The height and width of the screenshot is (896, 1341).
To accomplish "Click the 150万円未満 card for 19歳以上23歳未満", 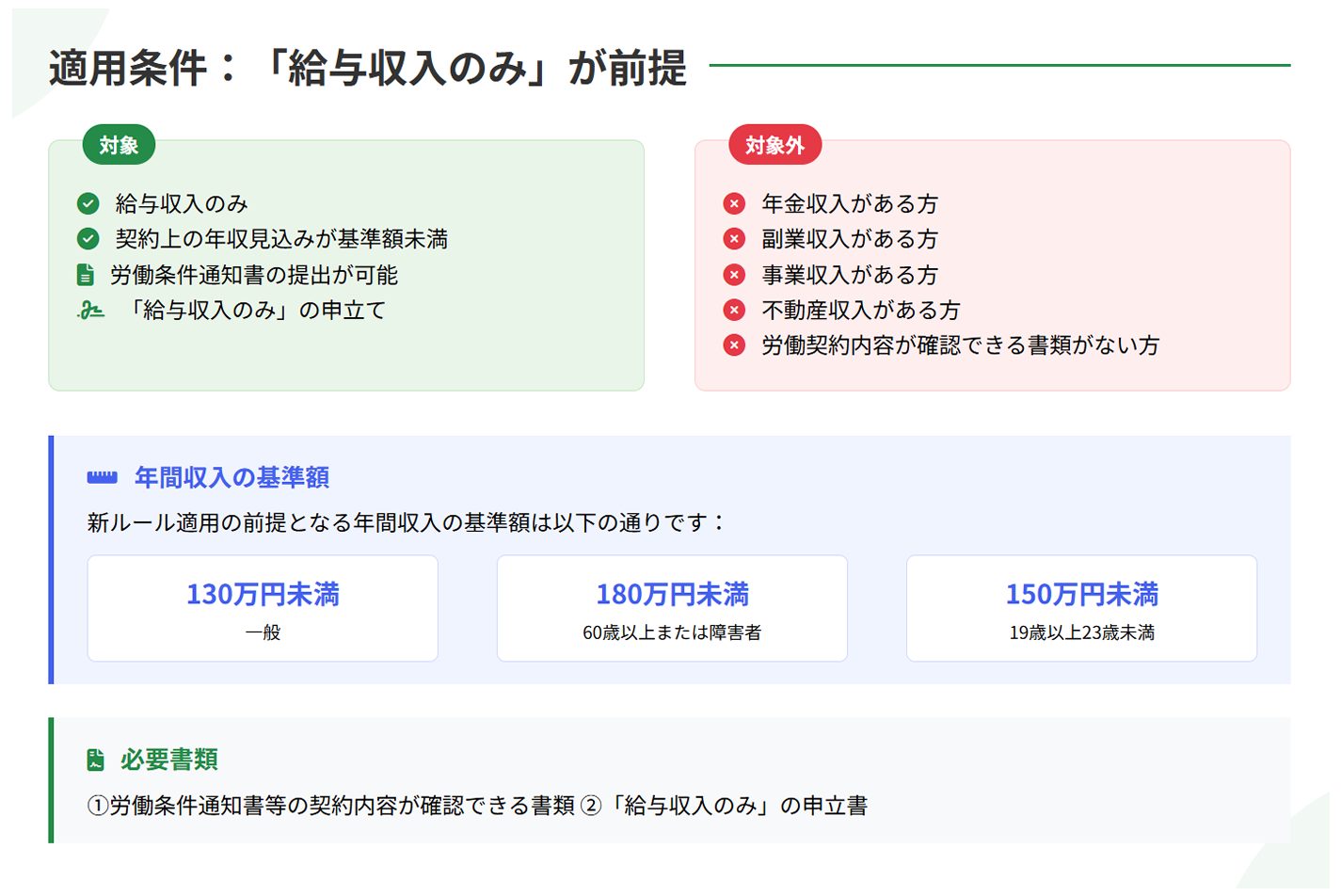I will [1081, 609].
